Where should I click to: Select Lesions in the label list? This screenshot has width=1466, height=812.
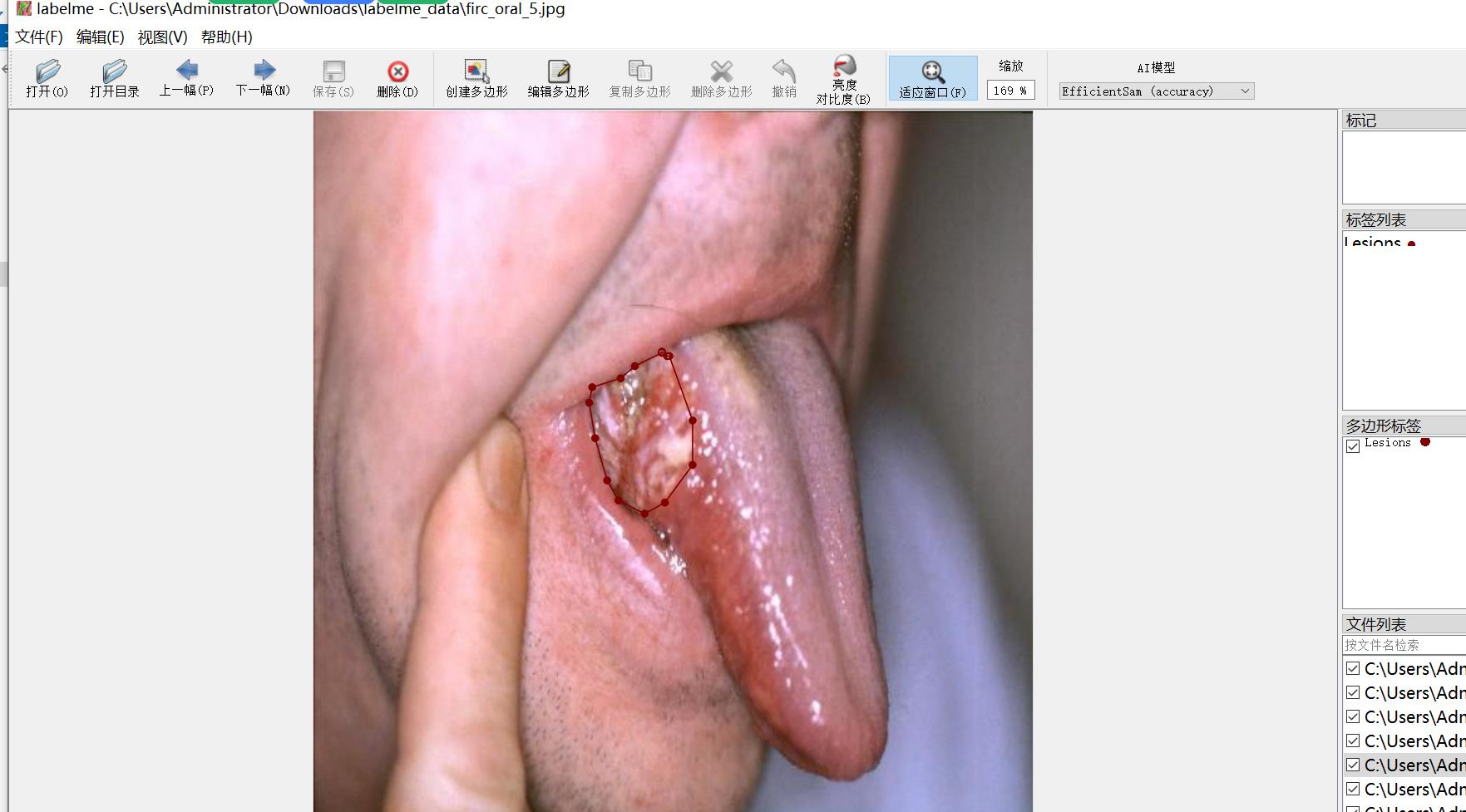tap(1373, 243)
